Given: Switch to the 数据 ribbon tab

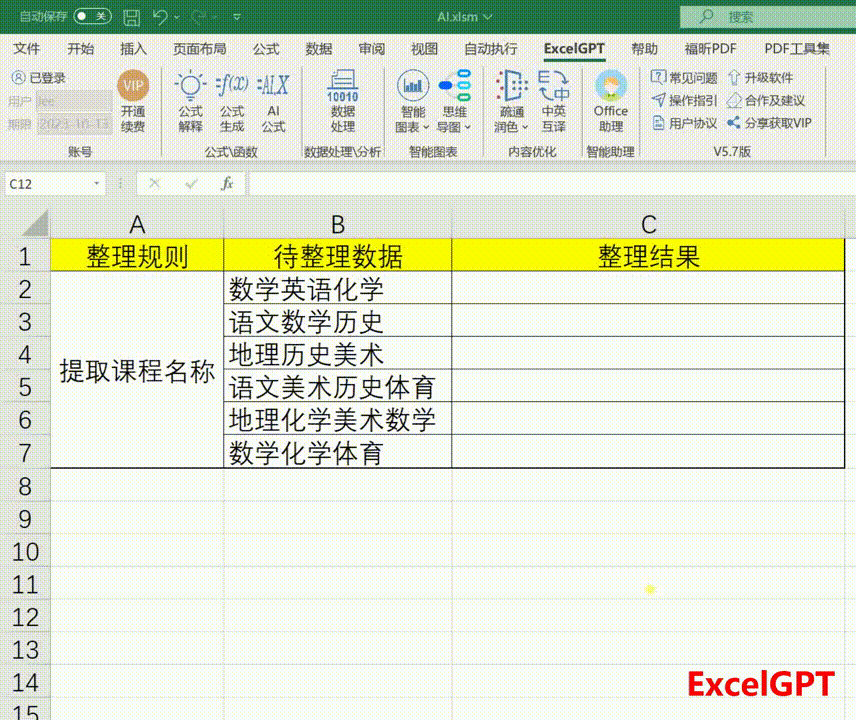Looking at the screenshot, I should click(319, 49).
